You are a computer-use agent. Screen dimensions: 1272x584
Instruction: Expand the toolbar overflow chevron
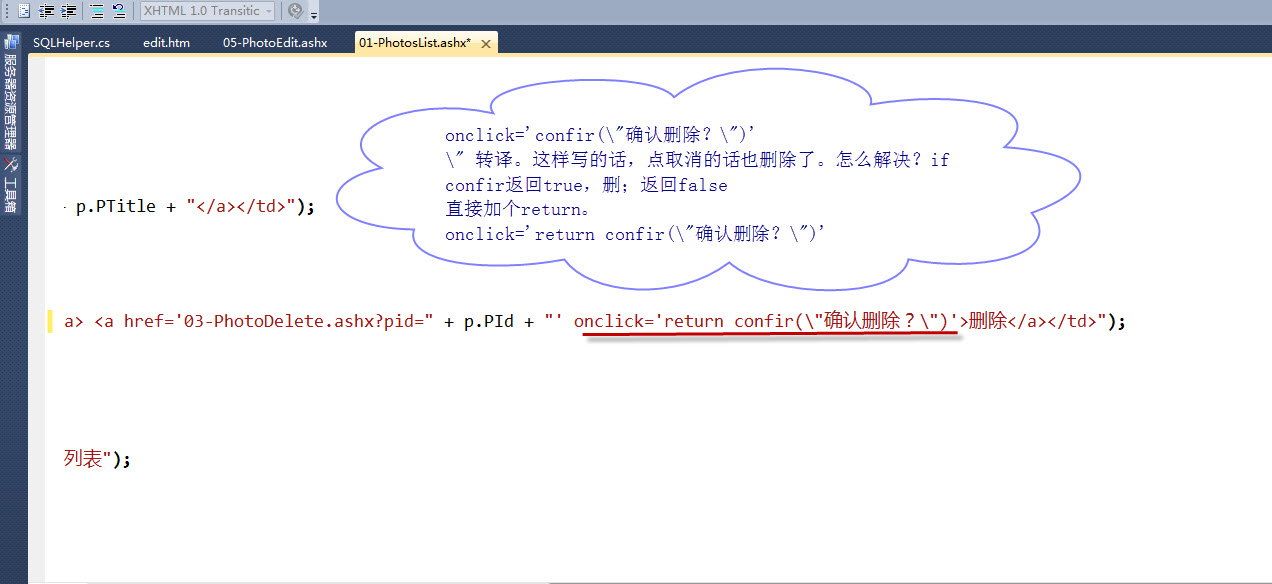pos(314,13)
